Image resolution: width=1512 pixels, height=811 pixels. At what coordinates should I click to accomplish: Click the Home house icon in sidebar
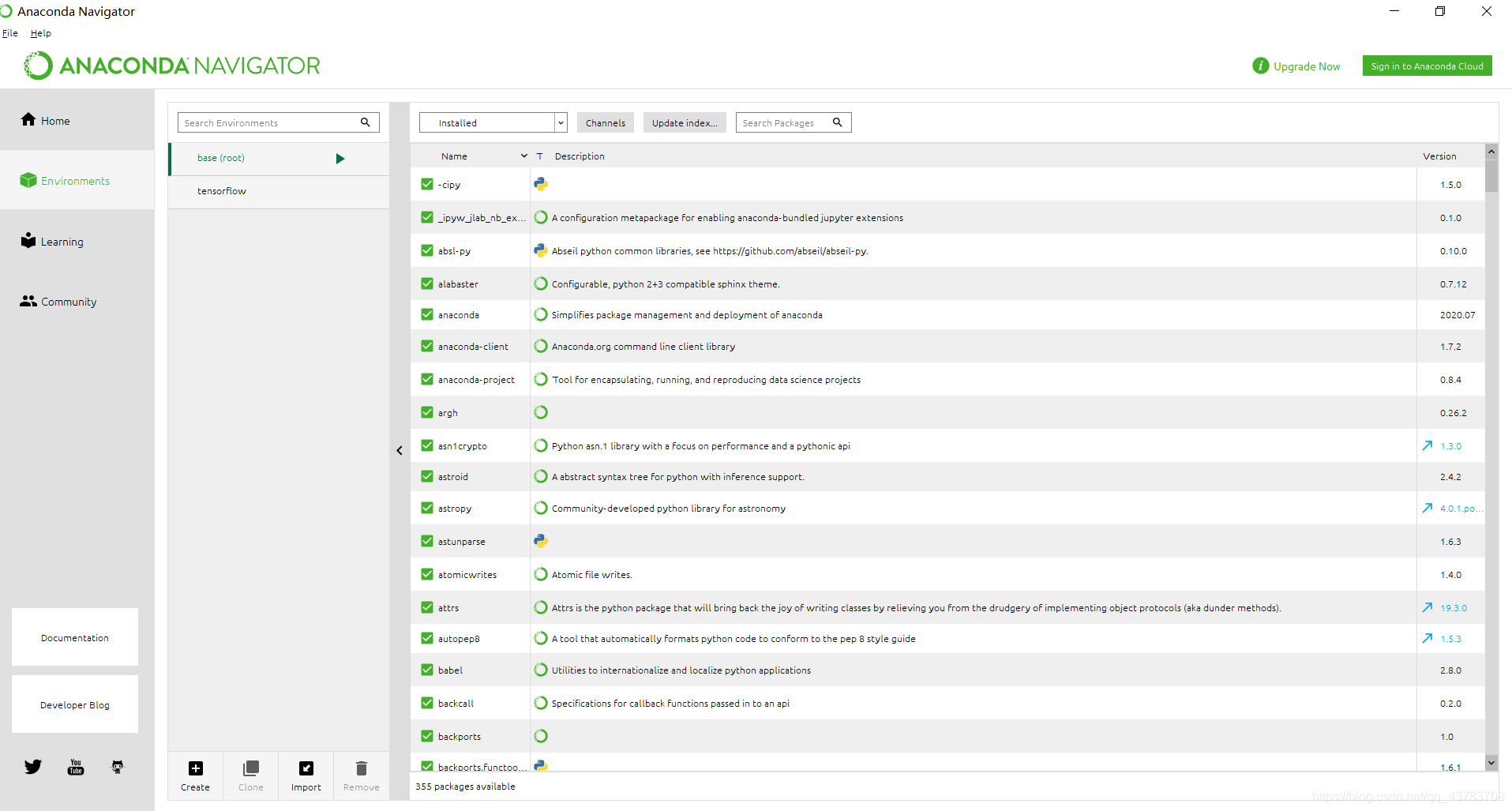[28, 119]
